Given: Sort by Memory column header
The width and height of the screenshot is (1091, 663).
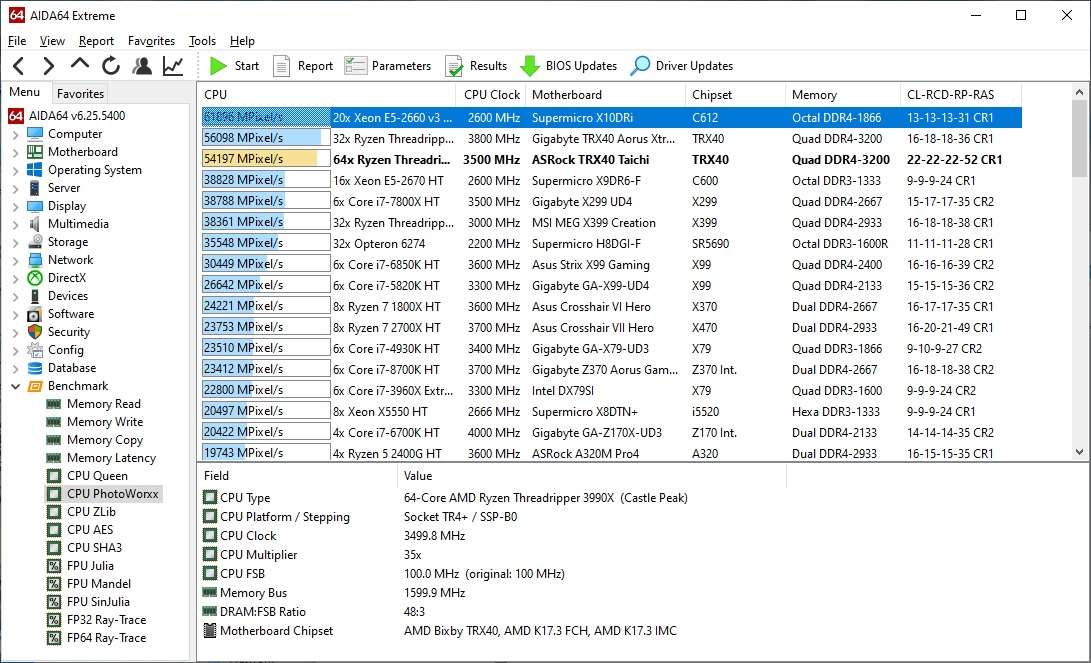Looking at the screenshot, I should click(843, 95).
